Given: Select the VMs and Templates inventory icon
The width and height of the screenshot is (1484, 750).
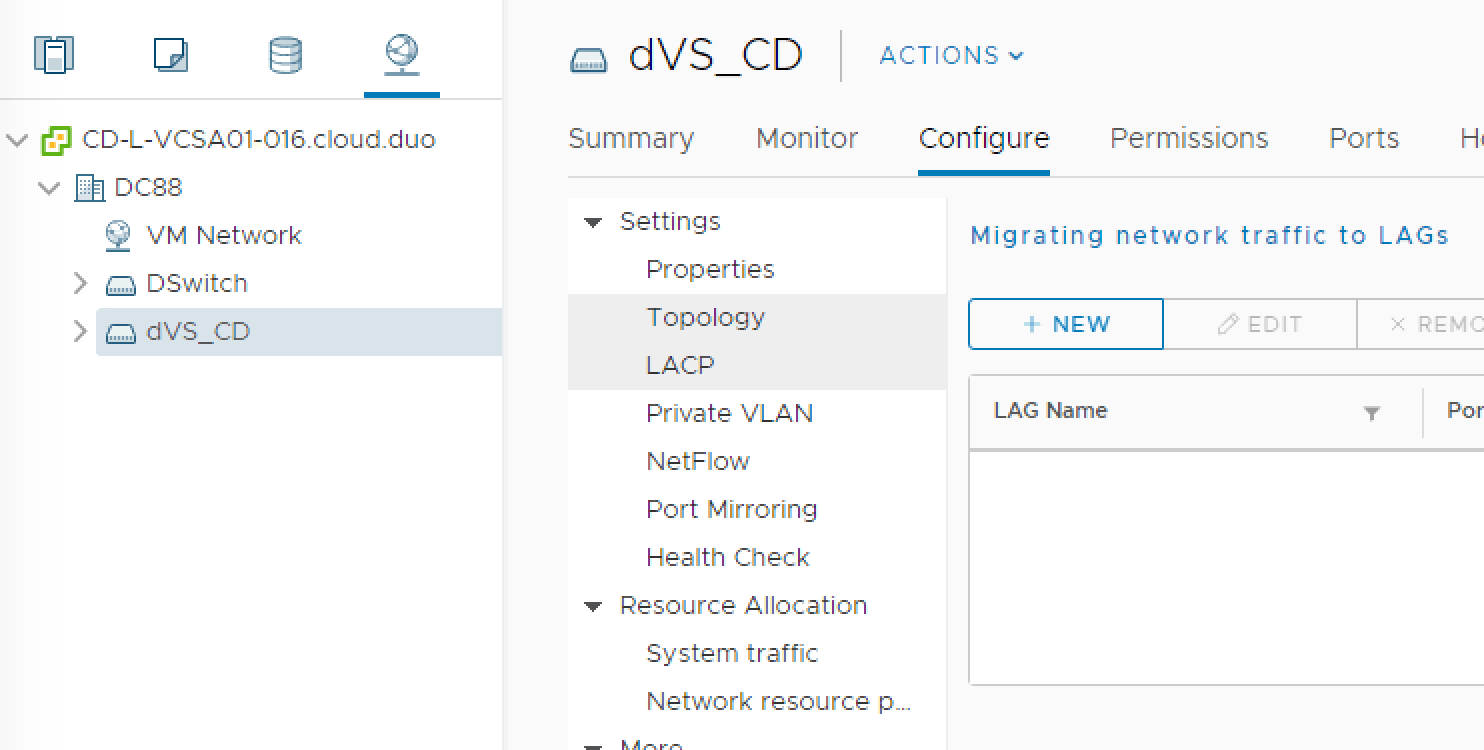Looking at the screenshot, I should [x=170, y=55].
